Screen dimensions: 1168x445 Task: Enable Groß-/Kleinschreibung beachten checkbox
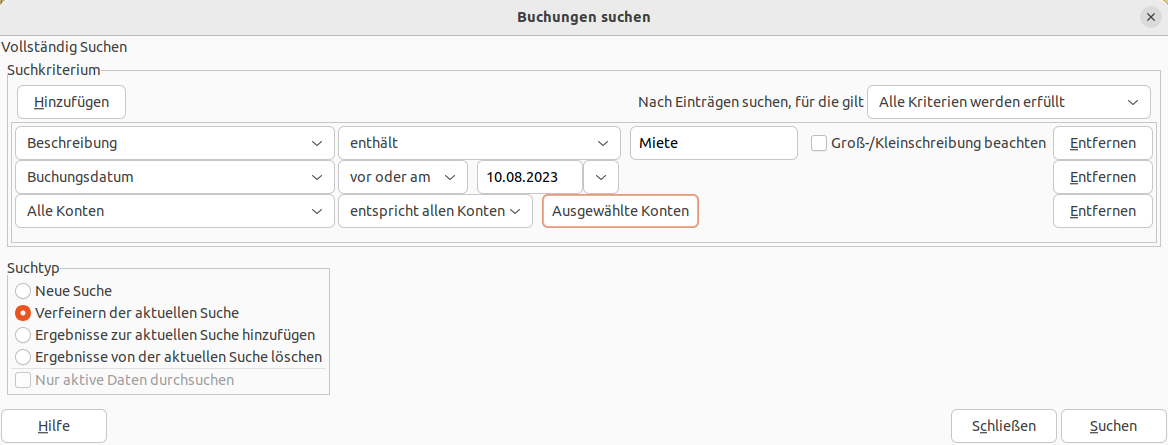[819, 143]
